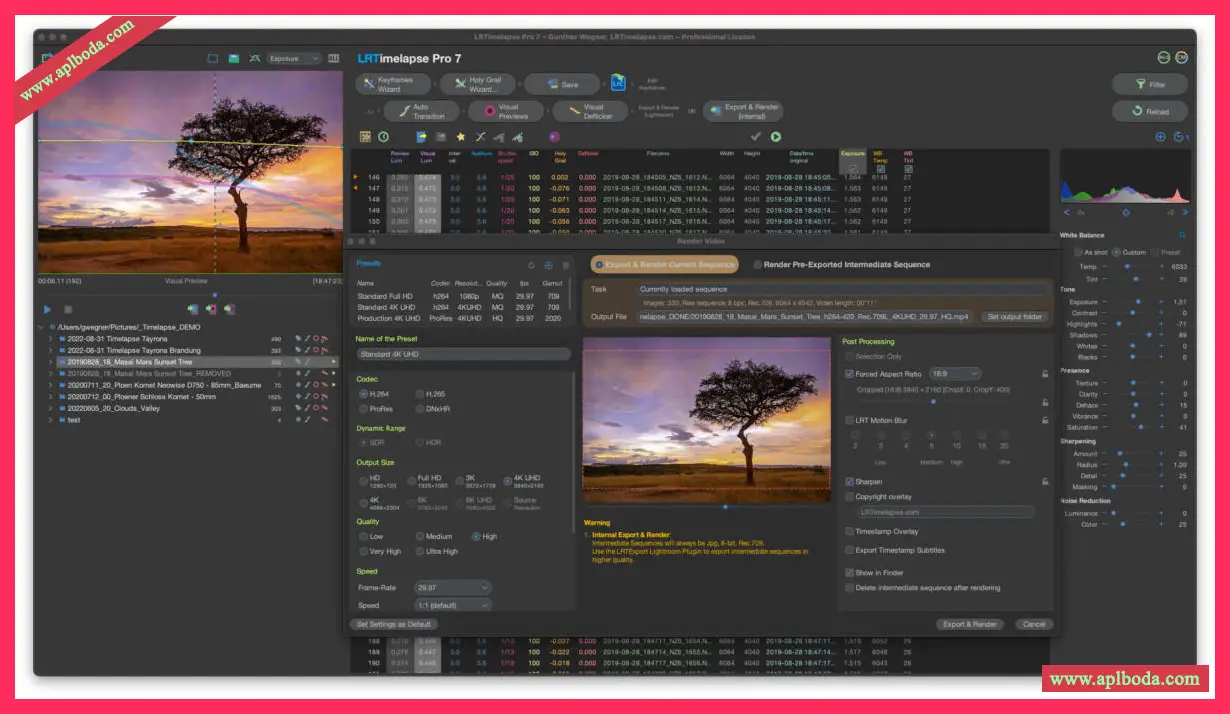The height and width of the screenshot is (714, 1230).
Task: Click the Reload button
Action: point(1150,112)
